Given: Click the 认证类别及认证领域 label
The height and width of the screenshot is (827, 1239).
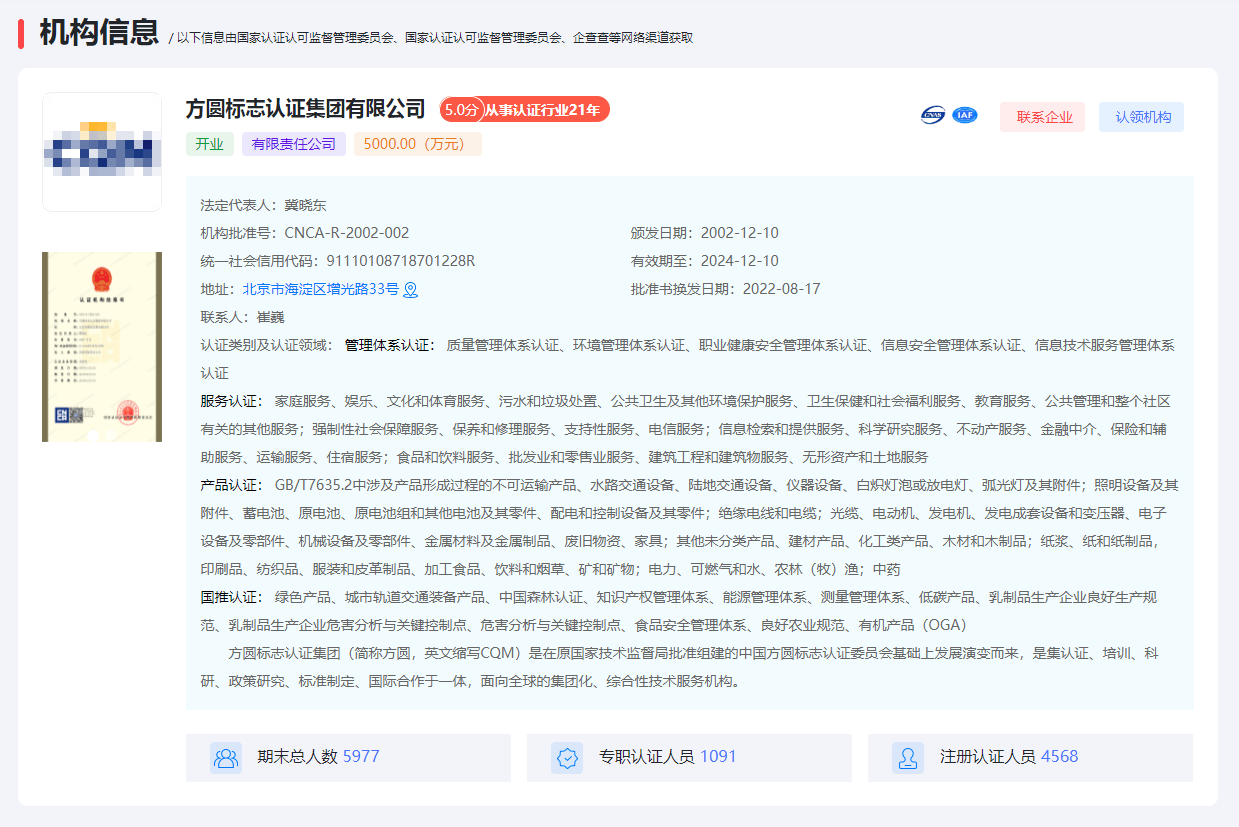Looking at the screenshot, I should click(267, 345).
